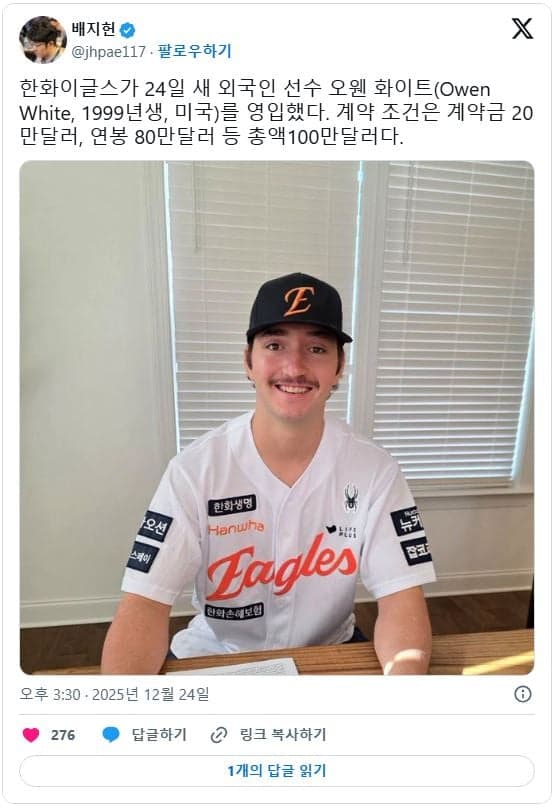Click the 2025년 12월 24일 date
Viewport: 556px width, 808px height.
pos(150,695)
